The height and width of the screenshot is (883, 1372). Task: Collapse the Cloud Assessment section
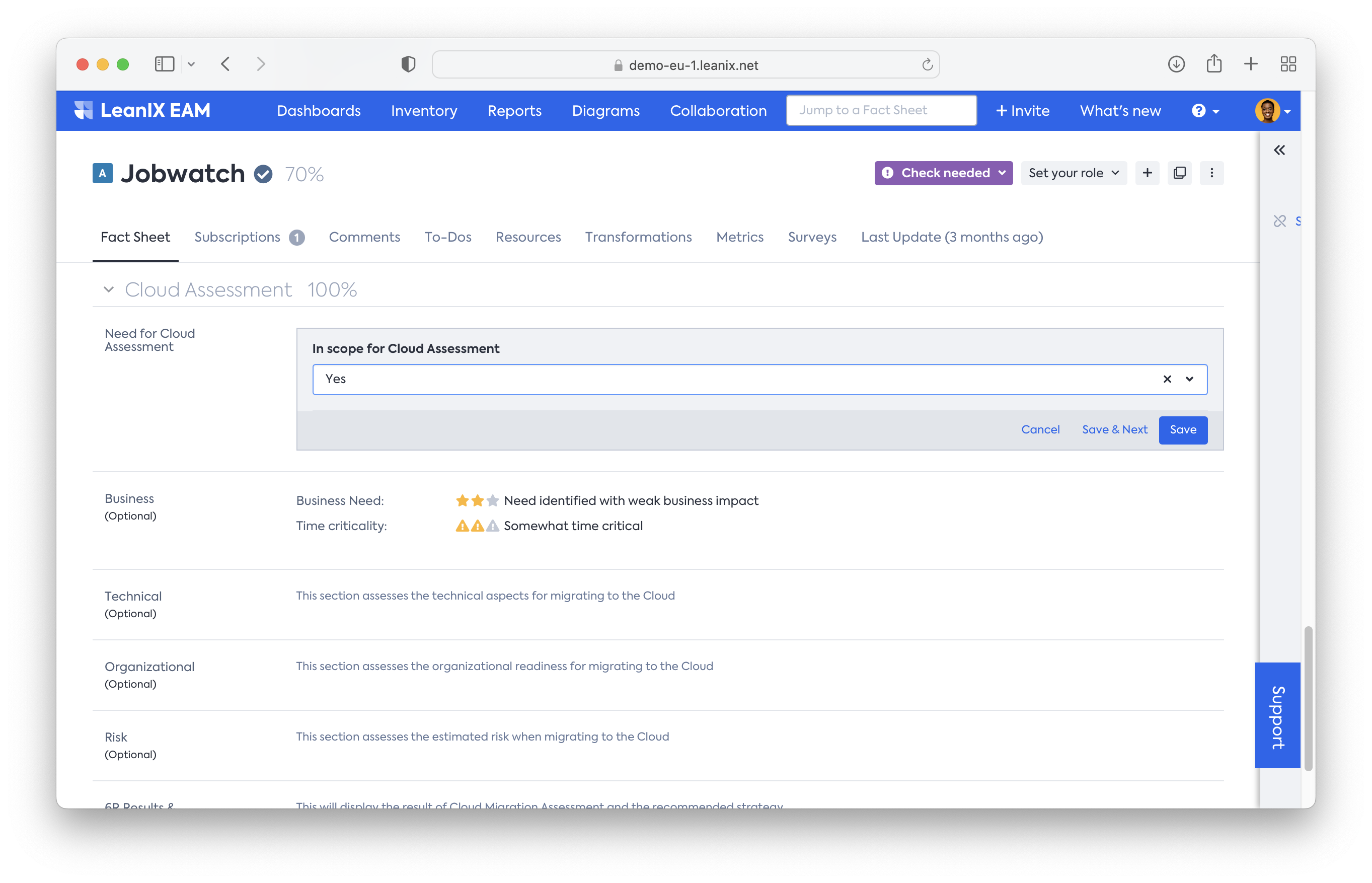109,289
